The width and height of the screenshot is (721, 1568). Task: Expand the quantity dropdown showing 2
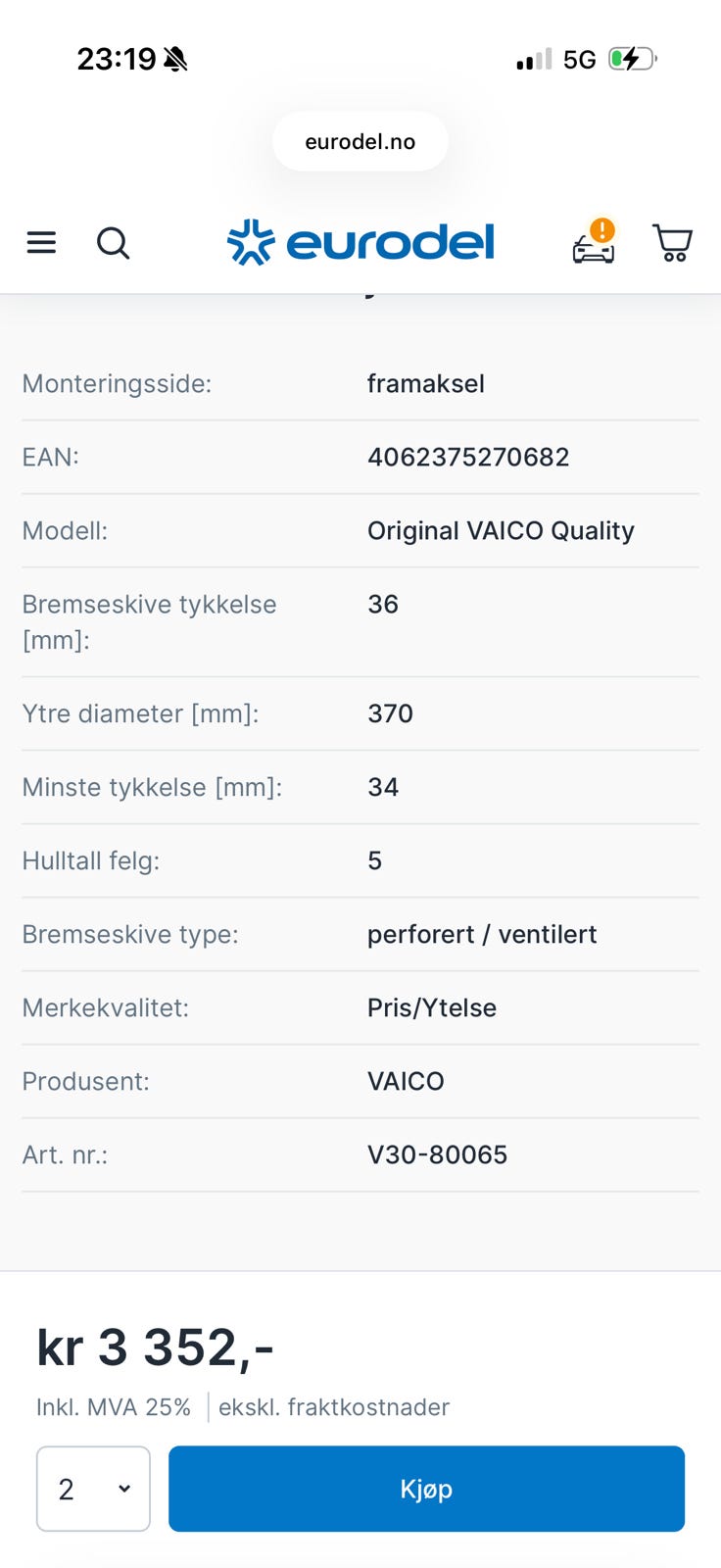tap(93, 1489)
